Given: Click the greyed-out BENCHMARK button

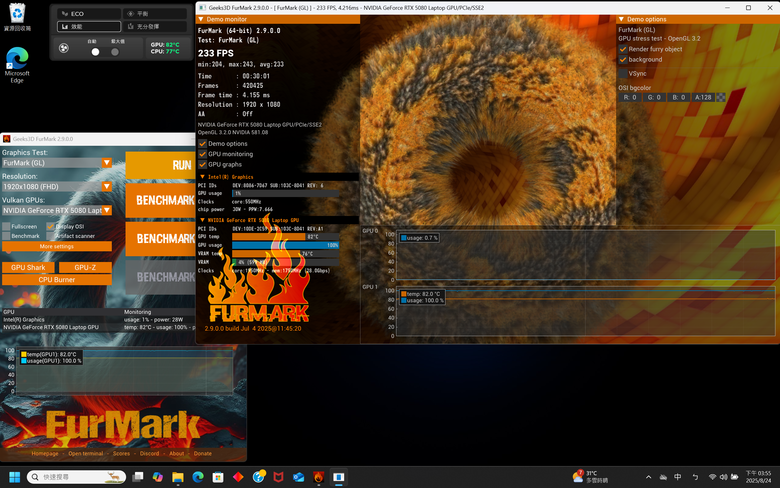Looking at the screenshot, I should [160, 277].
